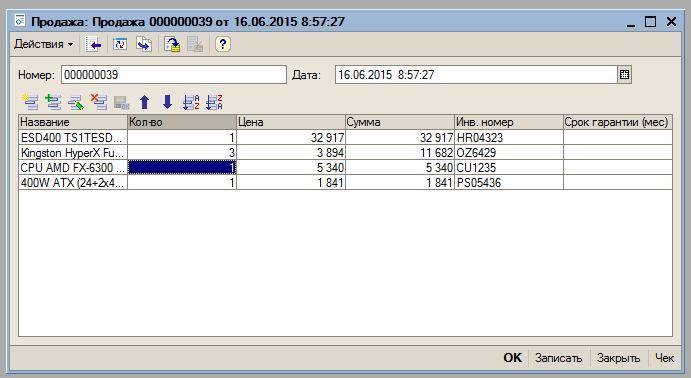Viewport: 691px width, 378px height.
Task: Open the calendar picker next to the Дата field
Action: (624, 75)
